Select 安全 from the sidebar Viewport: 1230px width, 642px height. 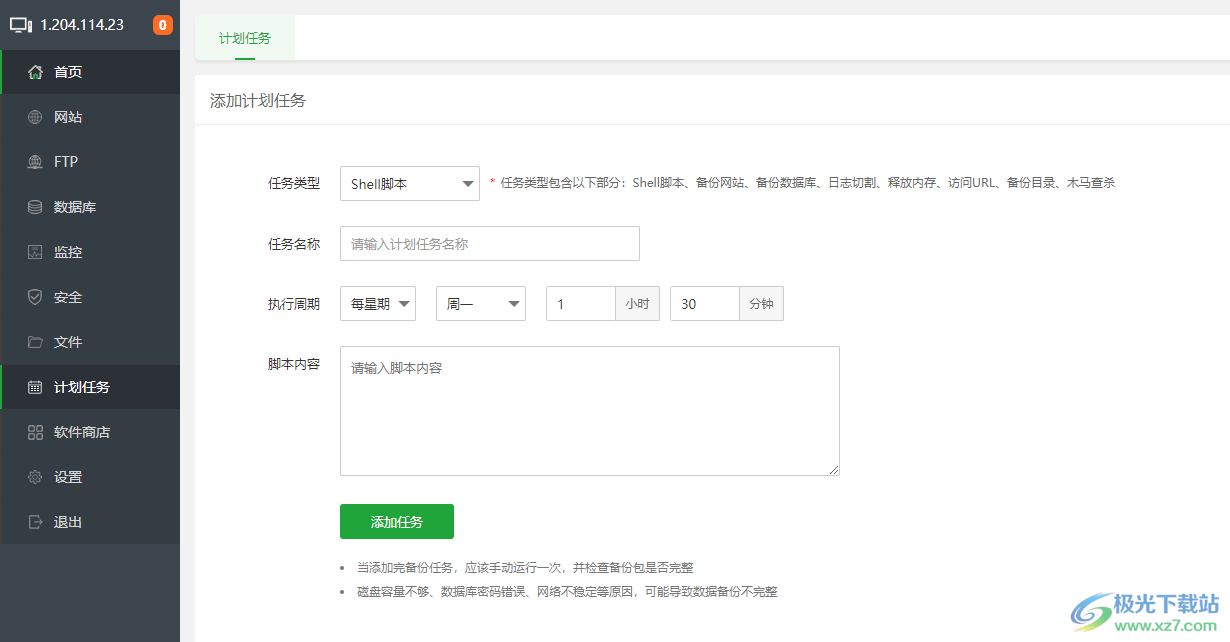[x=90, y=297]
